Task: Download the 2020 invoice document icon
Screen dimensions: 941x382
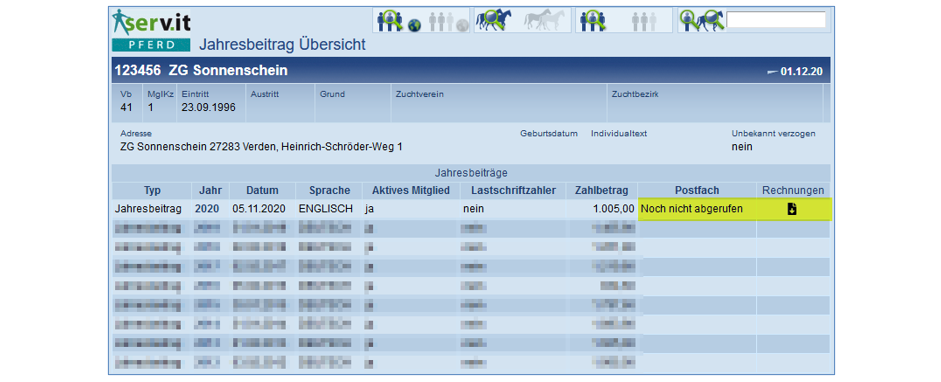Action: pyautogui.click(x=792, y=209)
